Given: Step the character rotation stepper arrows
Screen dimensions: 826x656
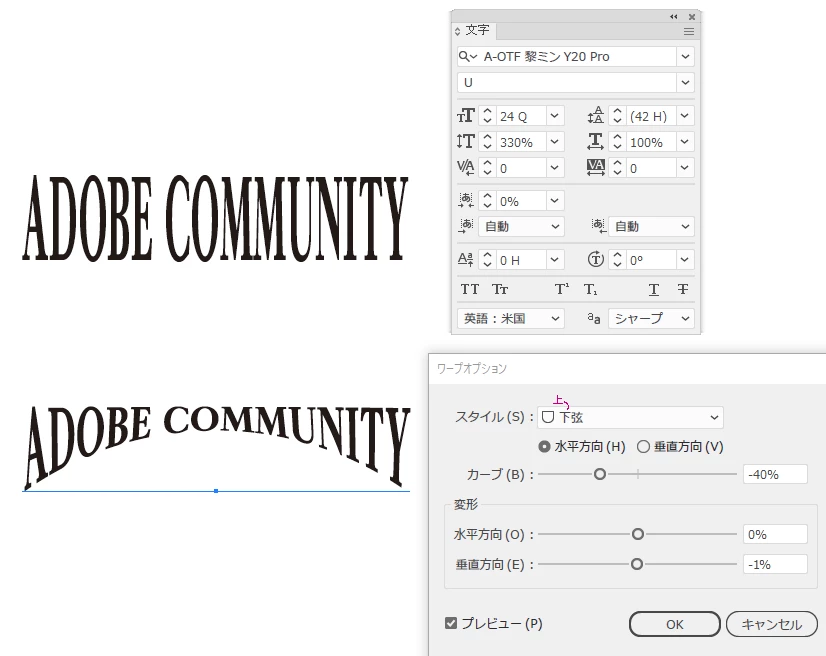Looking at the screenshot, I should [617, 259].
